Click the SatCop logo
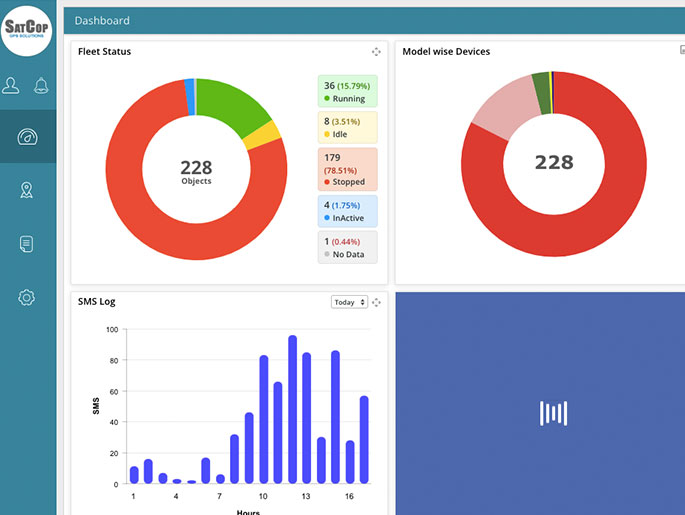The width and height of the screenshot is (685, 515). tap(28, 27)
